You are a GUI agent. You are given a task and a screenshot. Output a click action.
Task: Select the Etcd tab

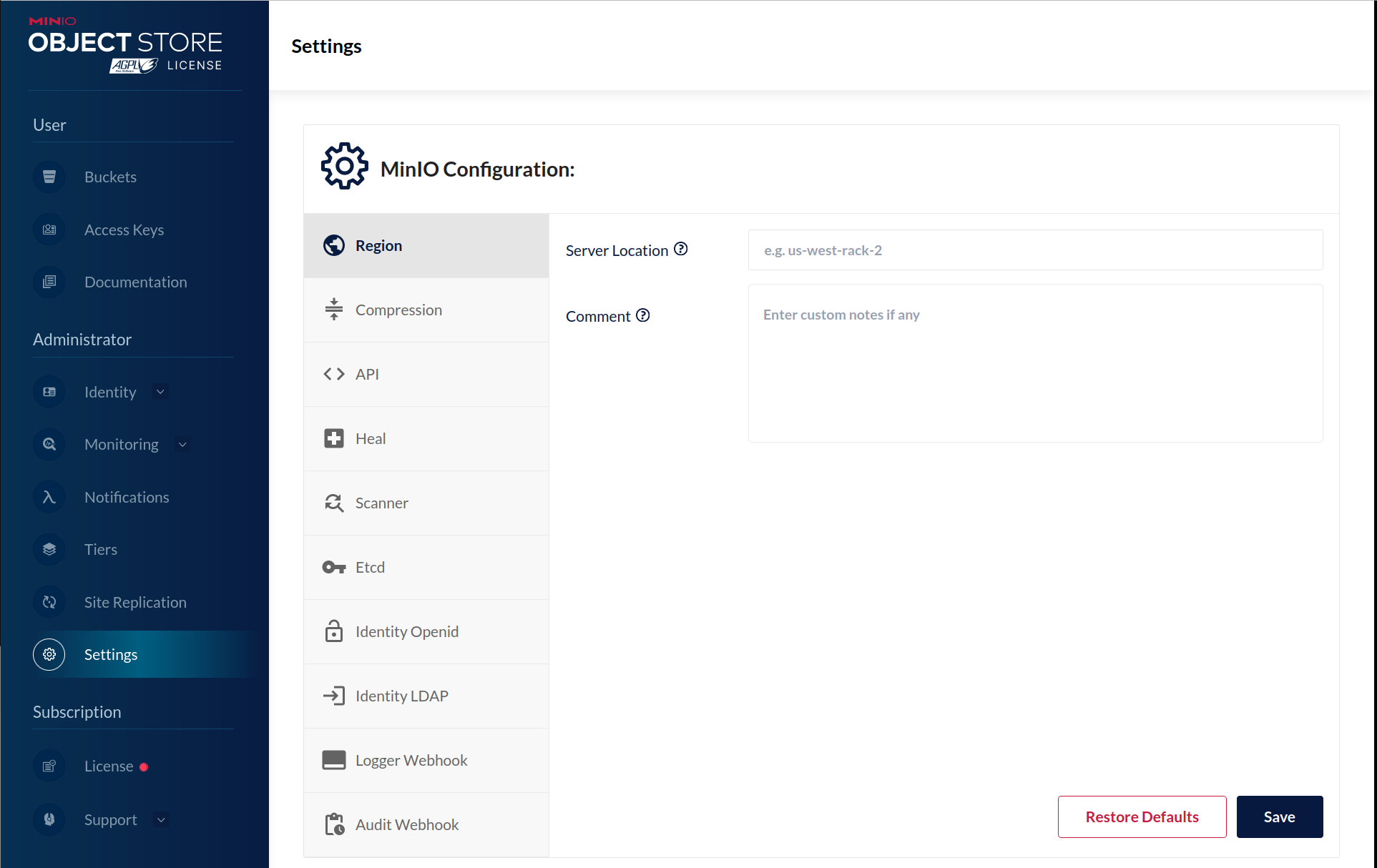tap(426, 567)
